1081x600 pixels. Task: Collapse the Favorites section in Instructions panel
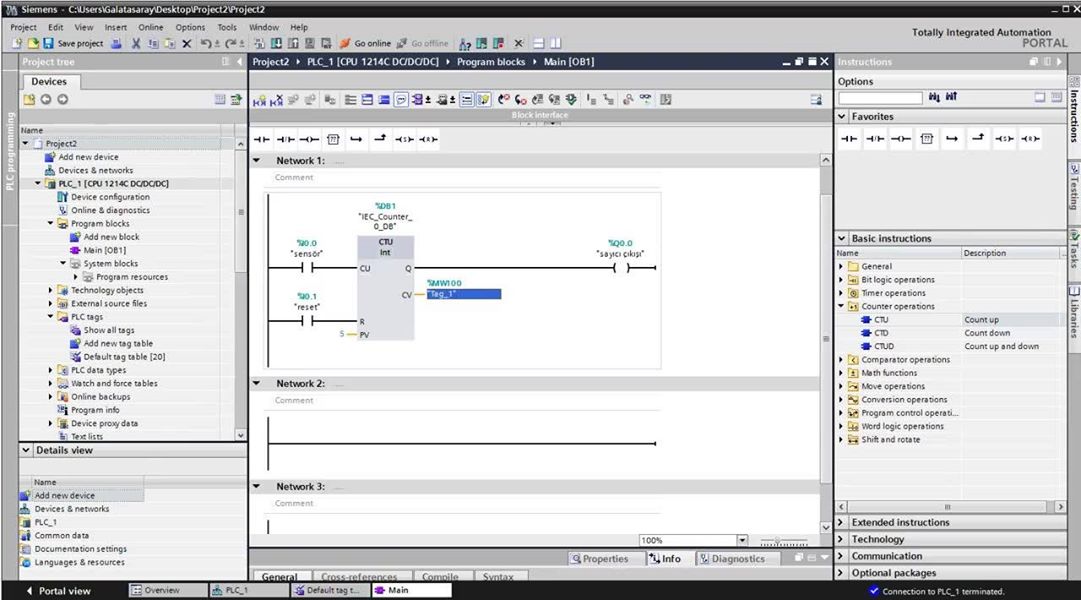coord(842,117)
